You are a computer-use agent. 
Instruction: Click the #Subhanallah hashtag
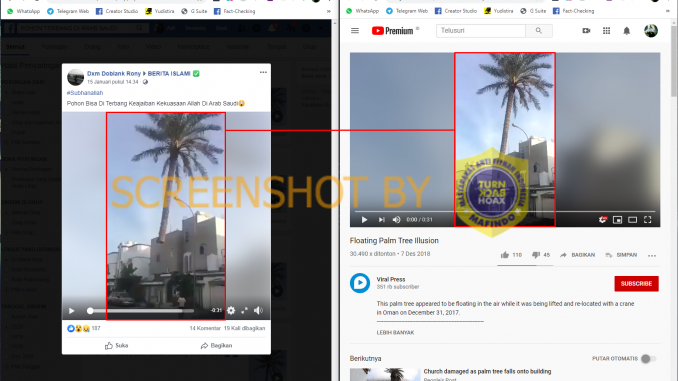(x=85, y=93)
